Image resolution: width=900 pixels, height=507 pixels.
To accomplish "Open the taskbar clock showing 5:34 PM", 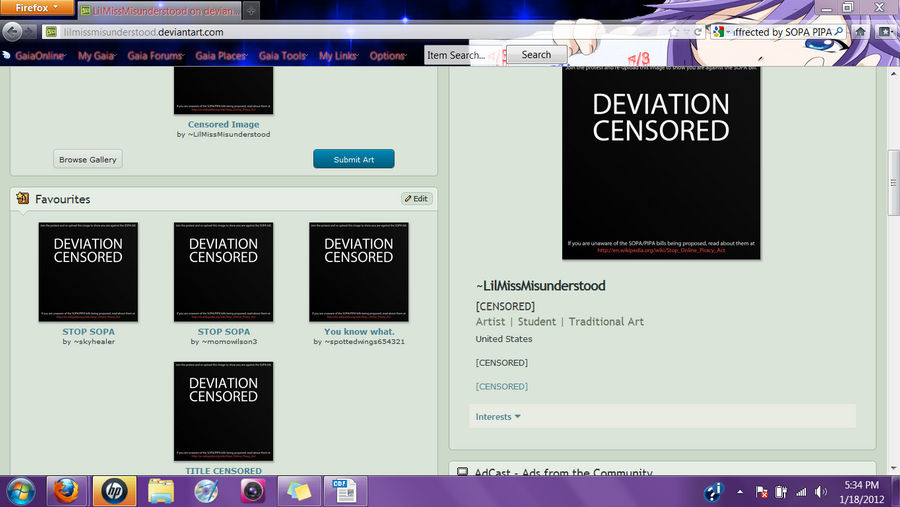I will 862,492.
